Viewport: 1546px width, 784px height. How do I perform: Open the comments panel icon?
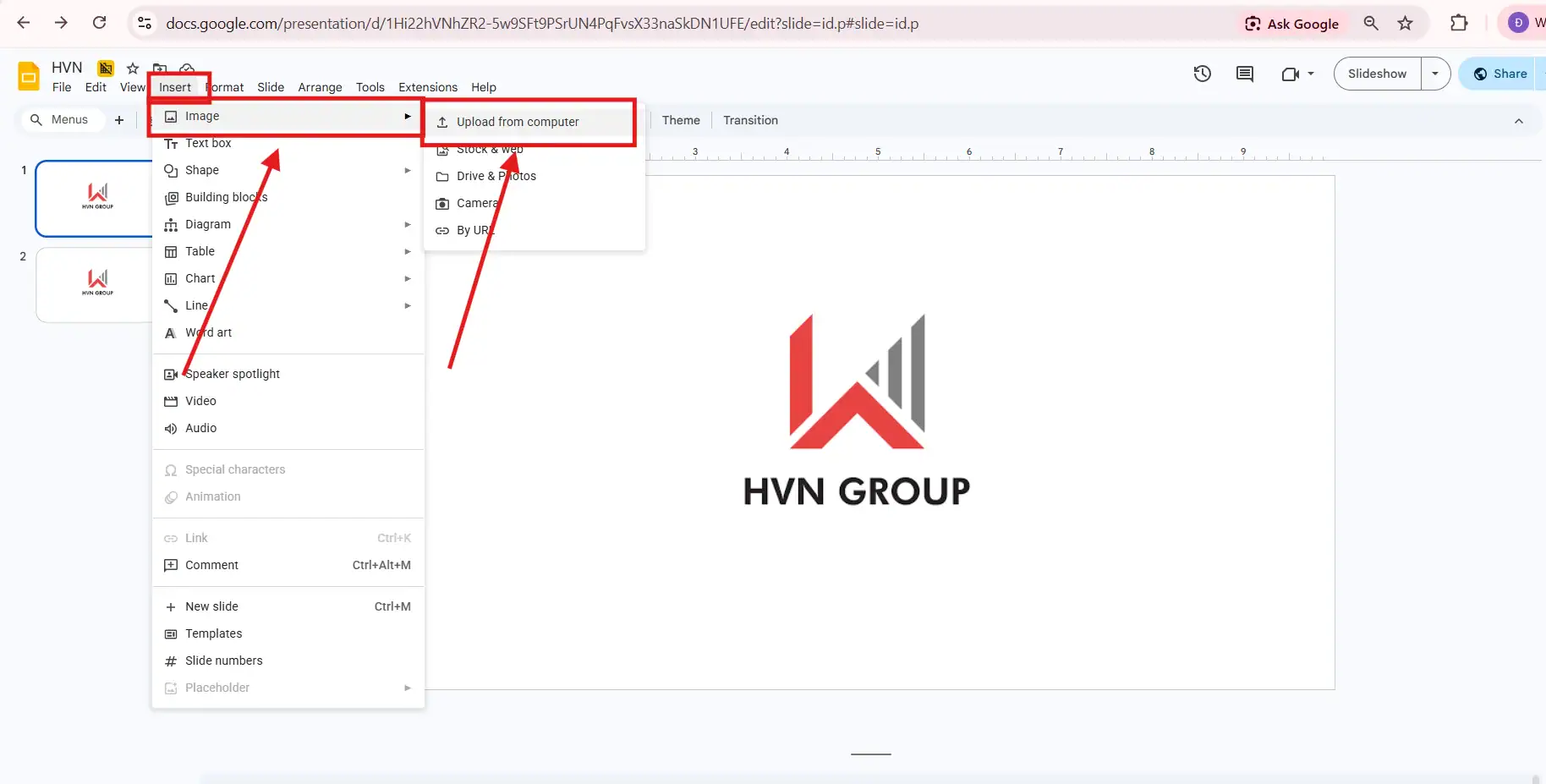pos(1244,74)
